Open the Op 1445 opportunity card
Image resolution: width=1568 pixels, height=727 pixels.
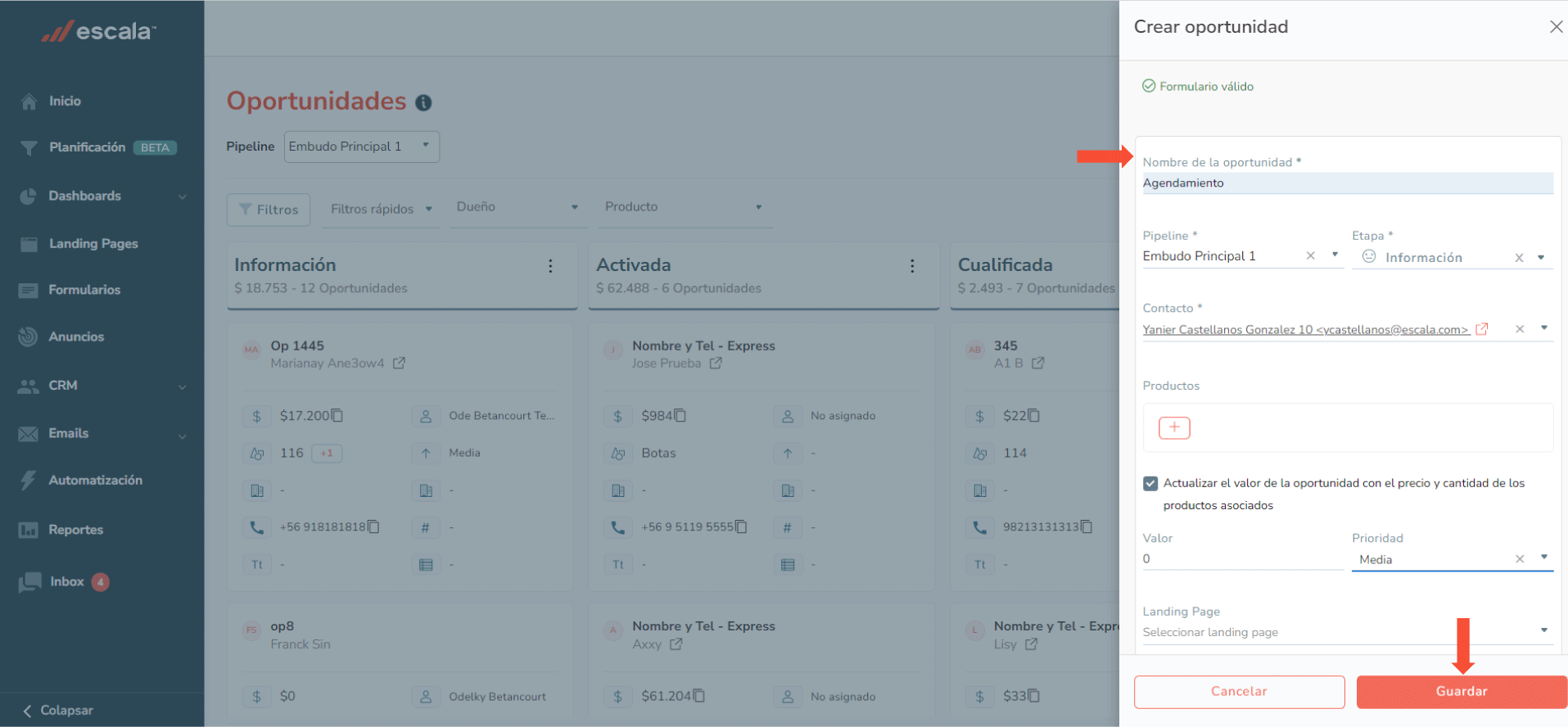[297, 345]
